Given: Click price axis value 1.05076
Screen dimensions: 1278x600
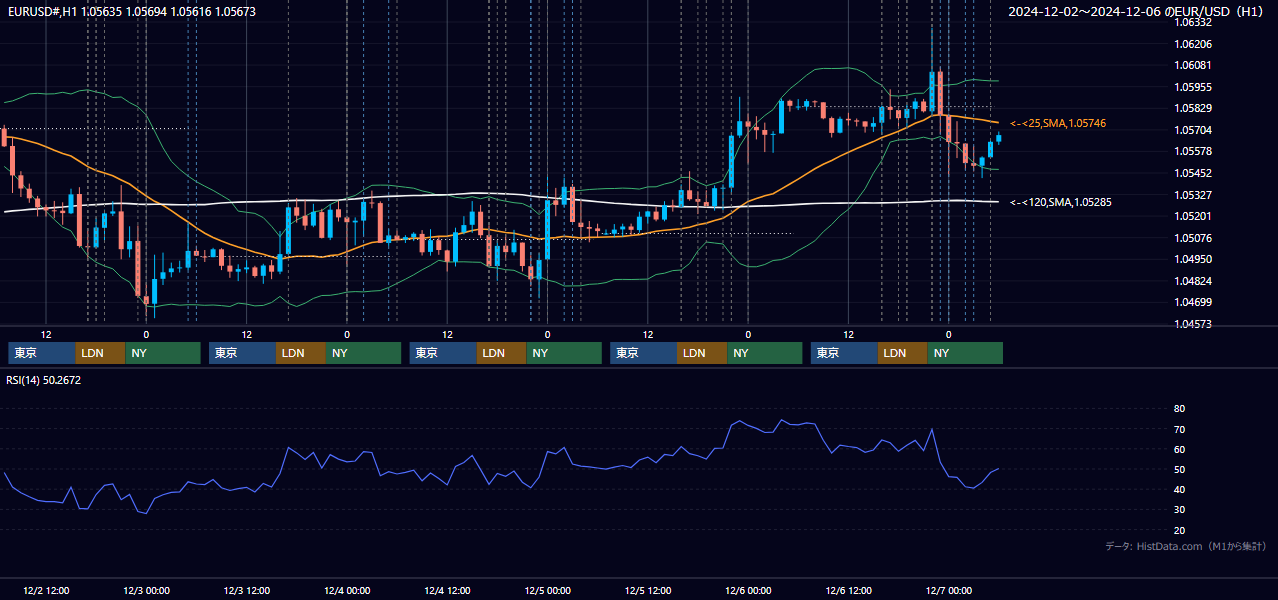Looking at the screenshot, I should click(1192, 238).
